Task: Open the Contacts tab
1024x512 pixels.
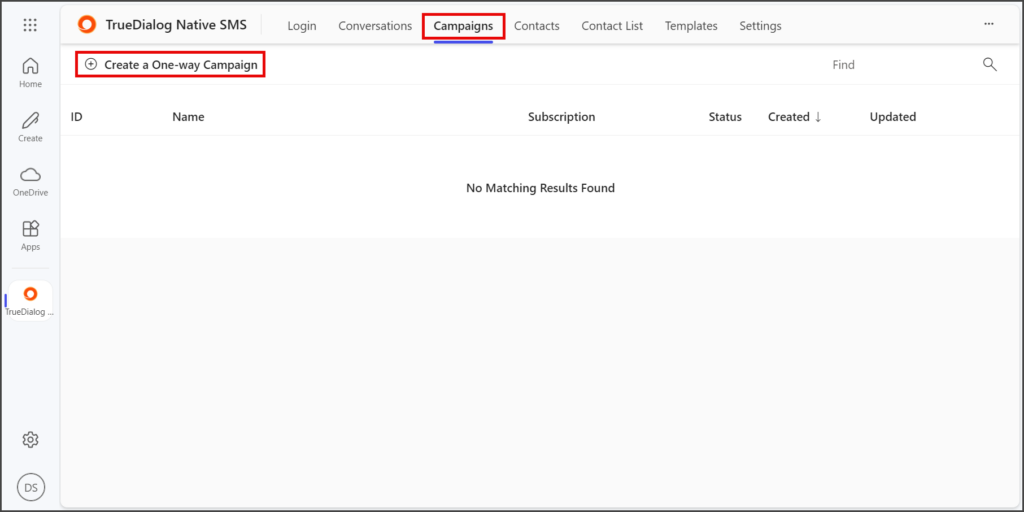Action: [x=537, y=26]
